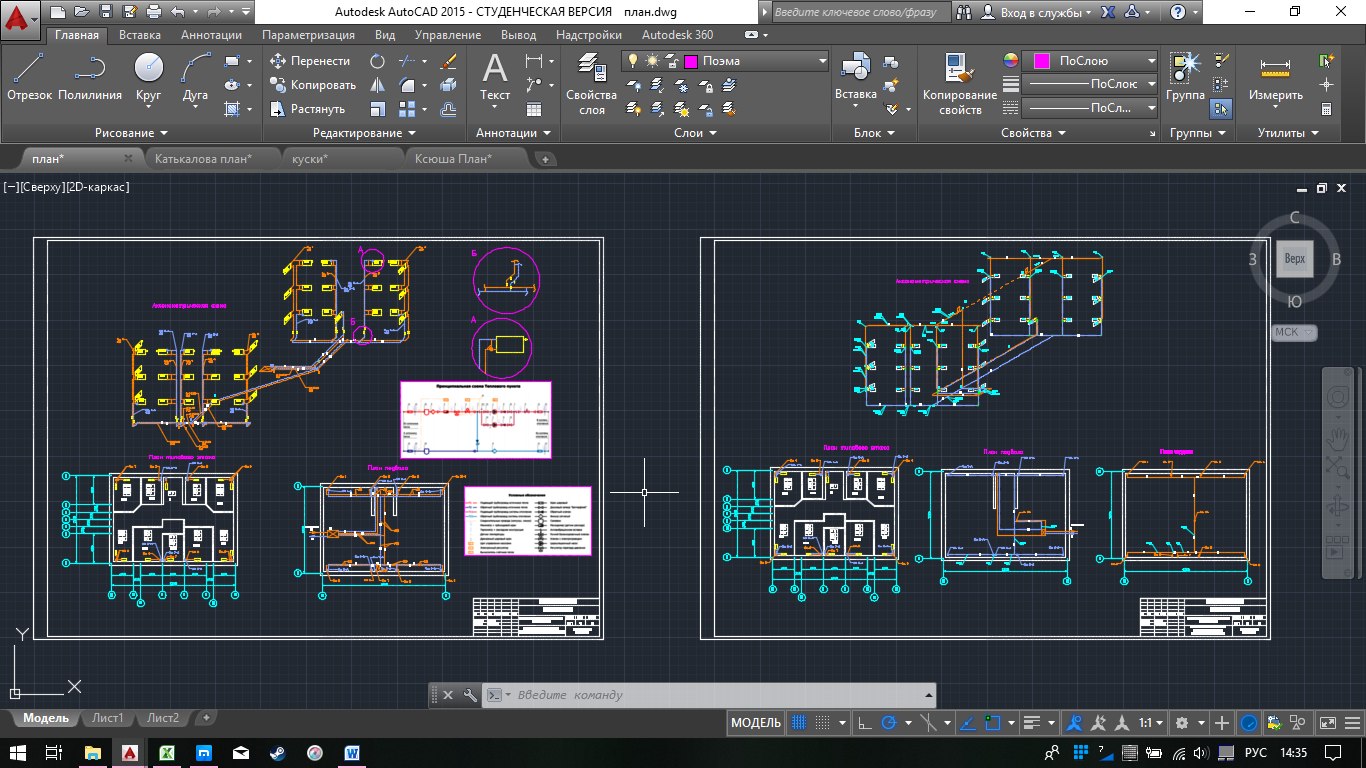Open the Вид ribbon tab

[x=385, y=35]
